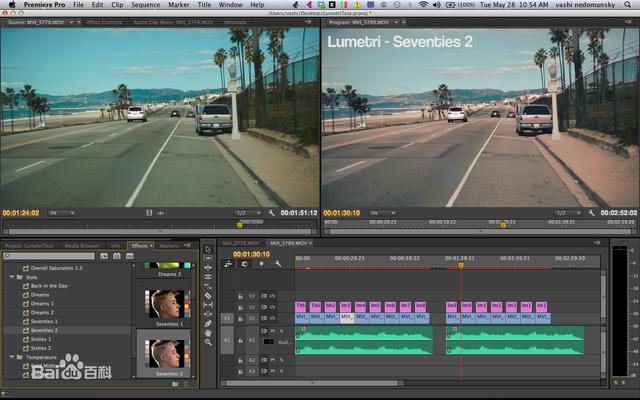Open the Sequence menu
The width and height of the screenshot is (640, 400).
tap(145, 5)
